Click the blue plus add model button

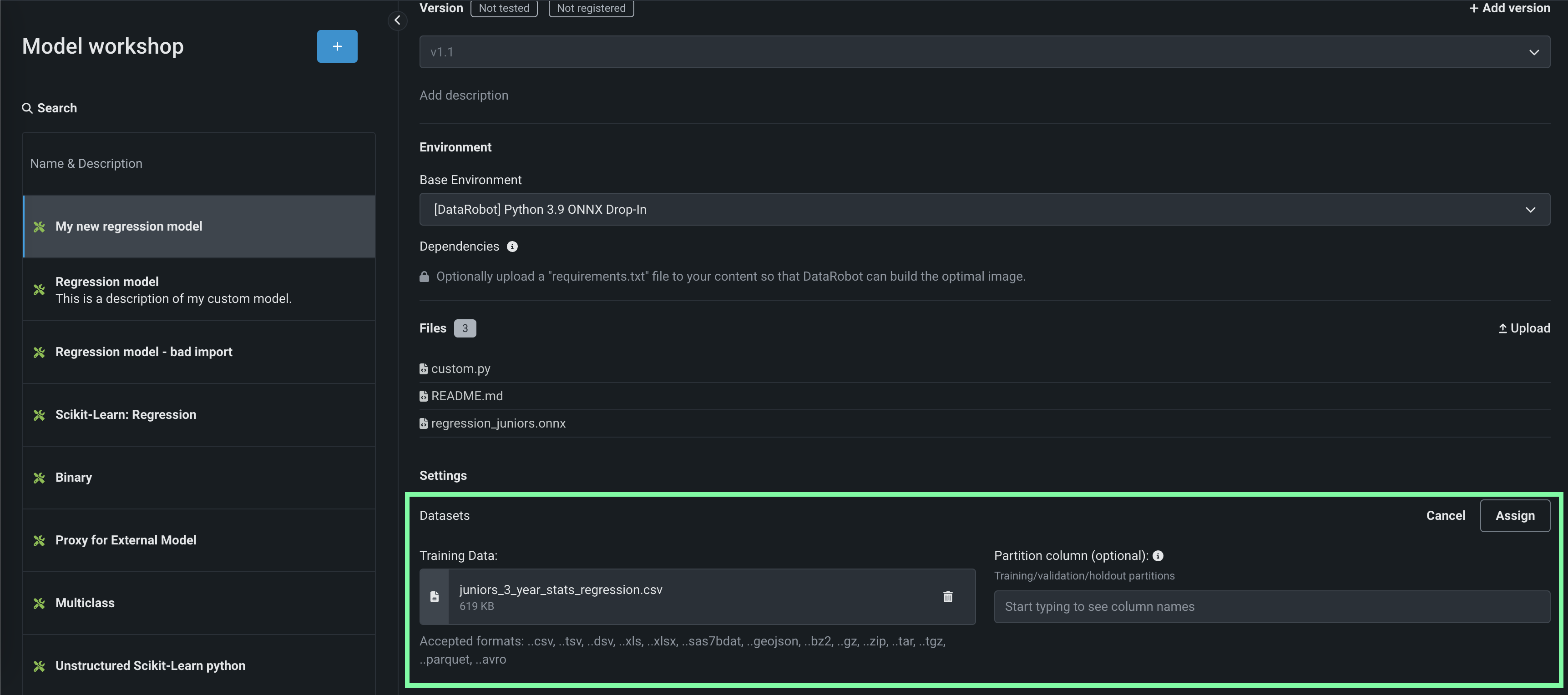337,46
